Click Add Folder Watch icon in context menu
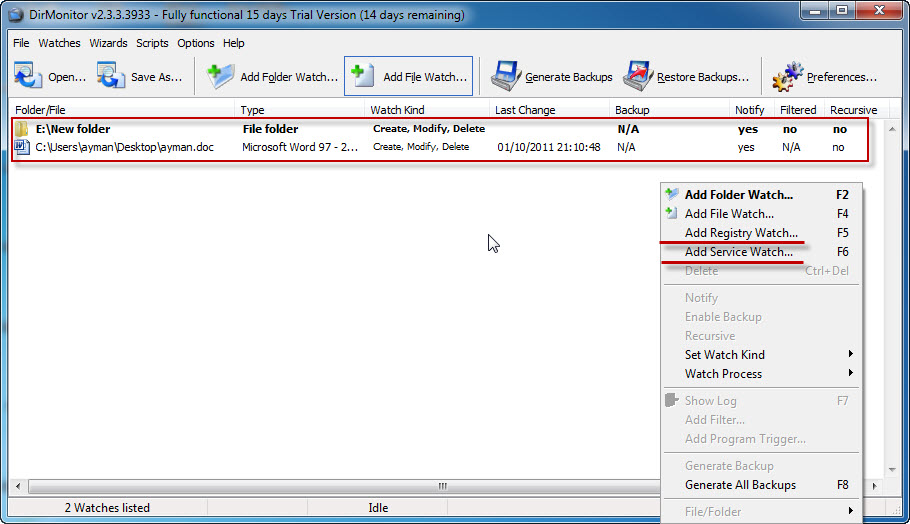The image size is (910, 524). point(671,194)
